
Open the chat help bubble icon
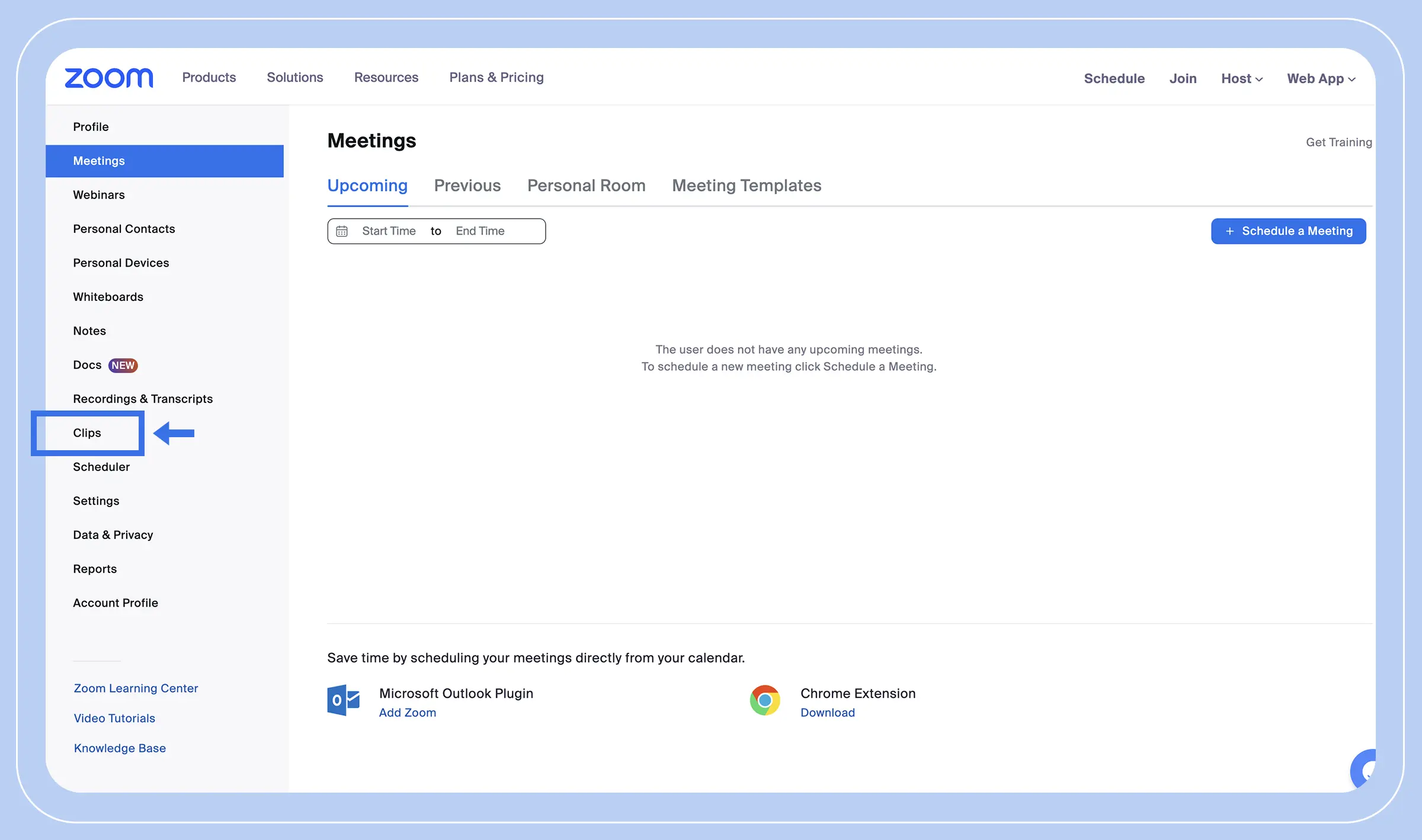pos(1363,770)
